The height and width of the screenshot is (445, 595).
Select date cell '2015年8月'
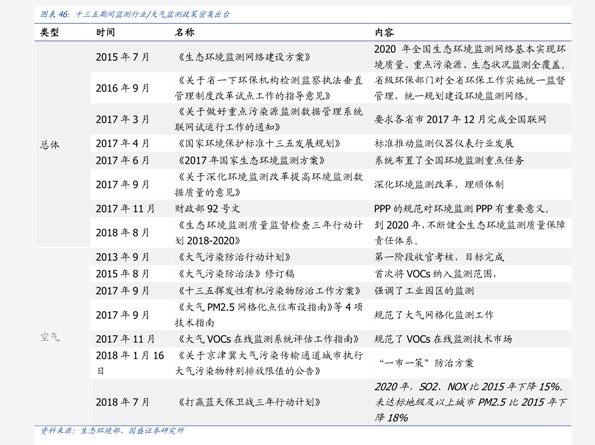click(x=122, y=274)
